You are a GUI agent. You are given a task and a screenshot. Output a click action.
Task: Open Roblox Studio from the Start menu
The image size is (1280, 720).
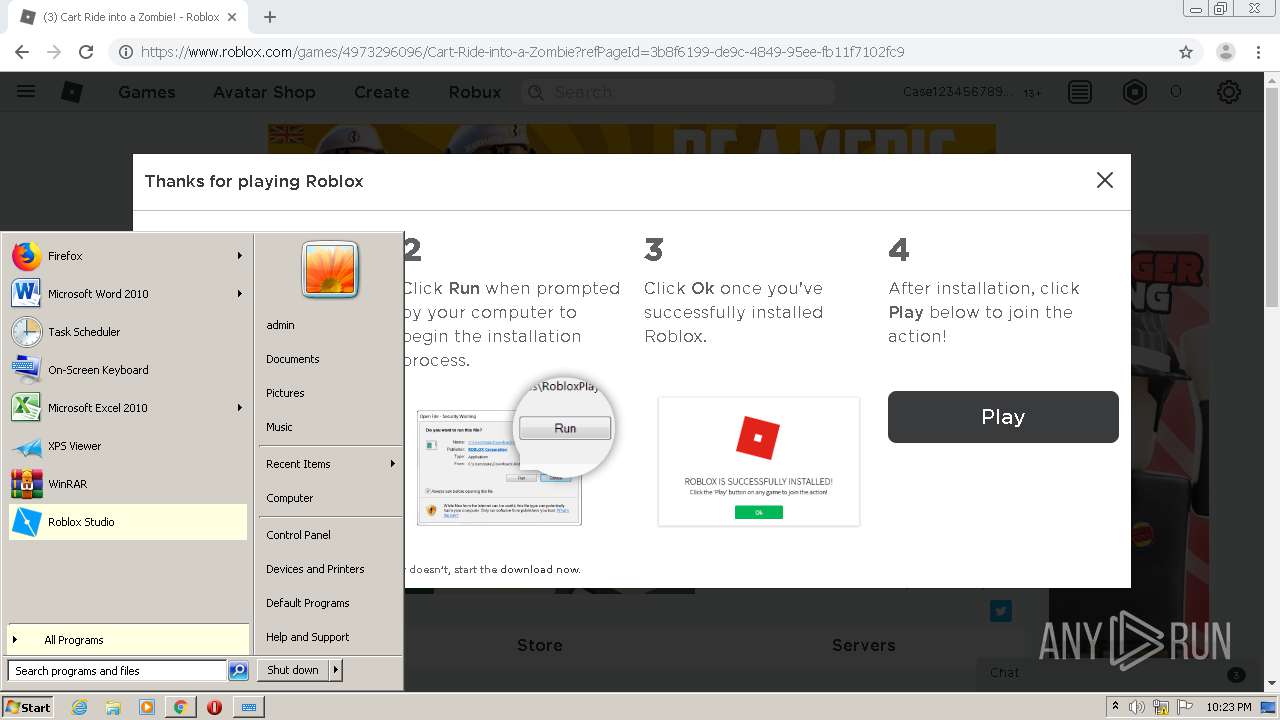tap(127, 522)
